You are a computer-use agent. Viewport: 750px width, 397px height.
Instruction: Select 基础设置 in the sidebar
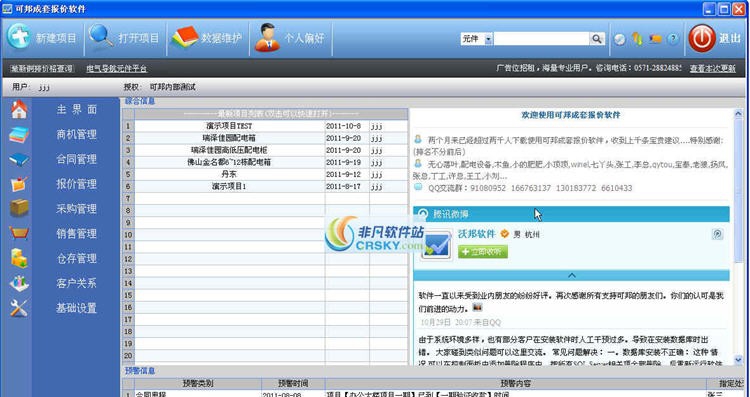pyautogui.click(x=77, y=309)
